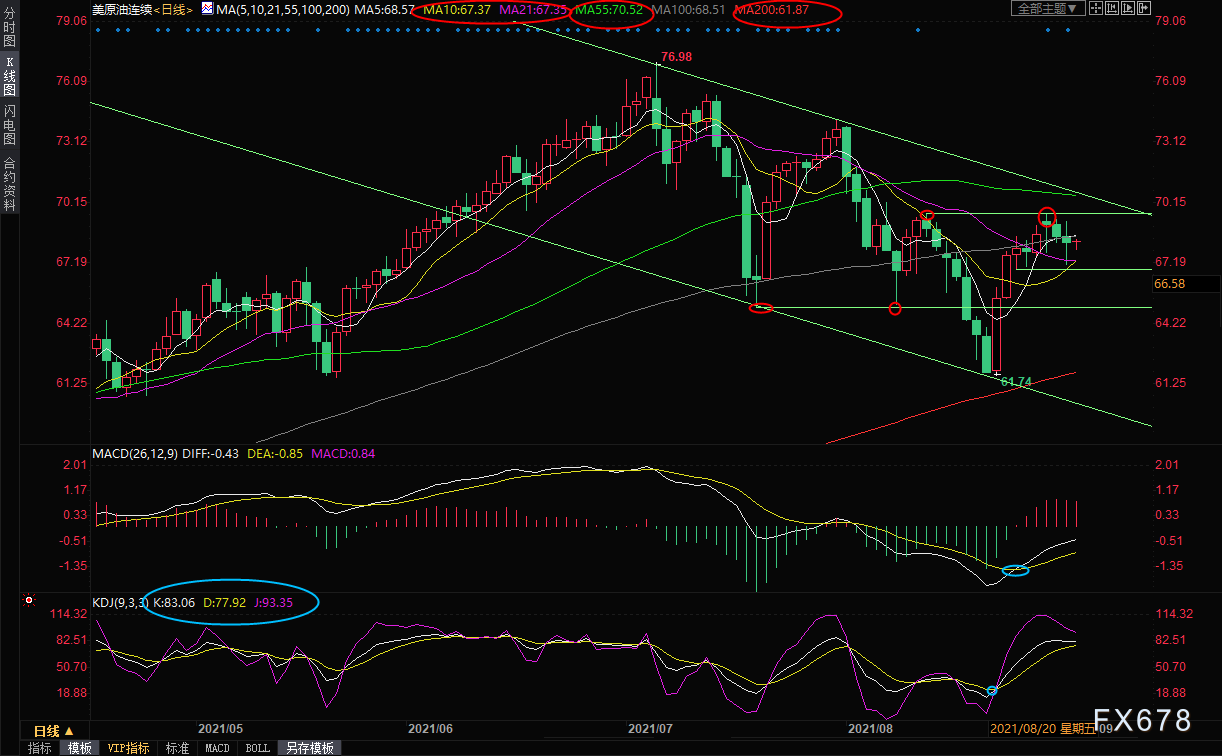
Task: Open the 全部主题 theme dropdown
Action: coord(1047,8)
